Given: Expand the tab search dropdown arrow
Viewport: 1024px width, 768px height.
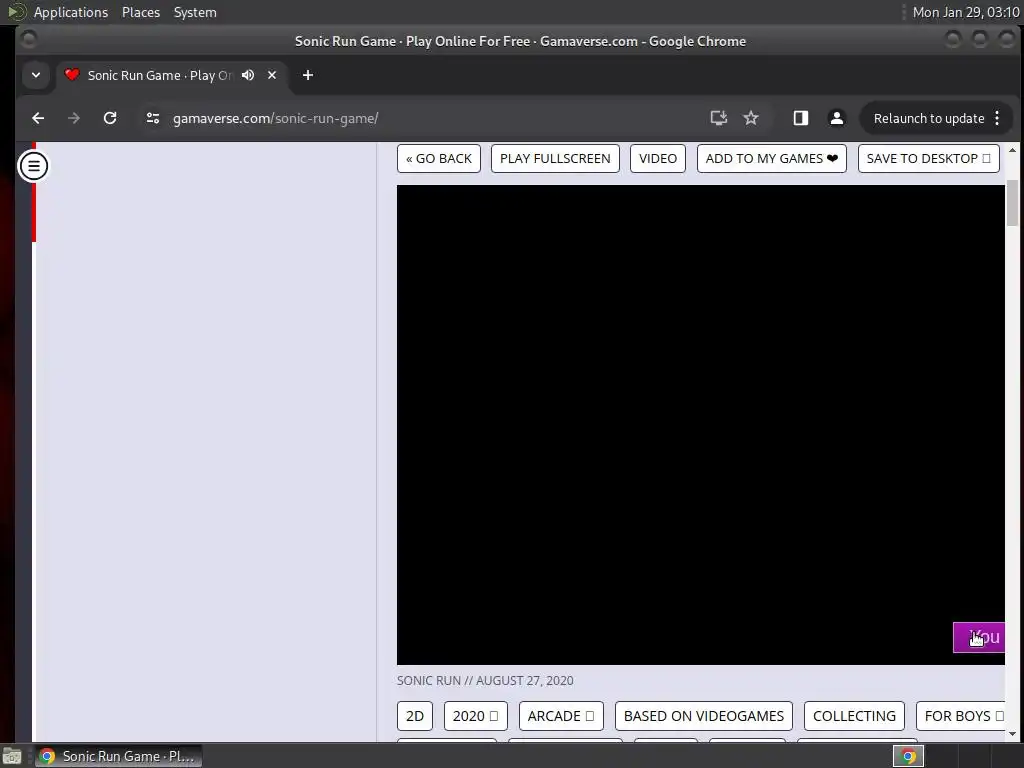Looking at the screenshot, I should coord(36,75).
